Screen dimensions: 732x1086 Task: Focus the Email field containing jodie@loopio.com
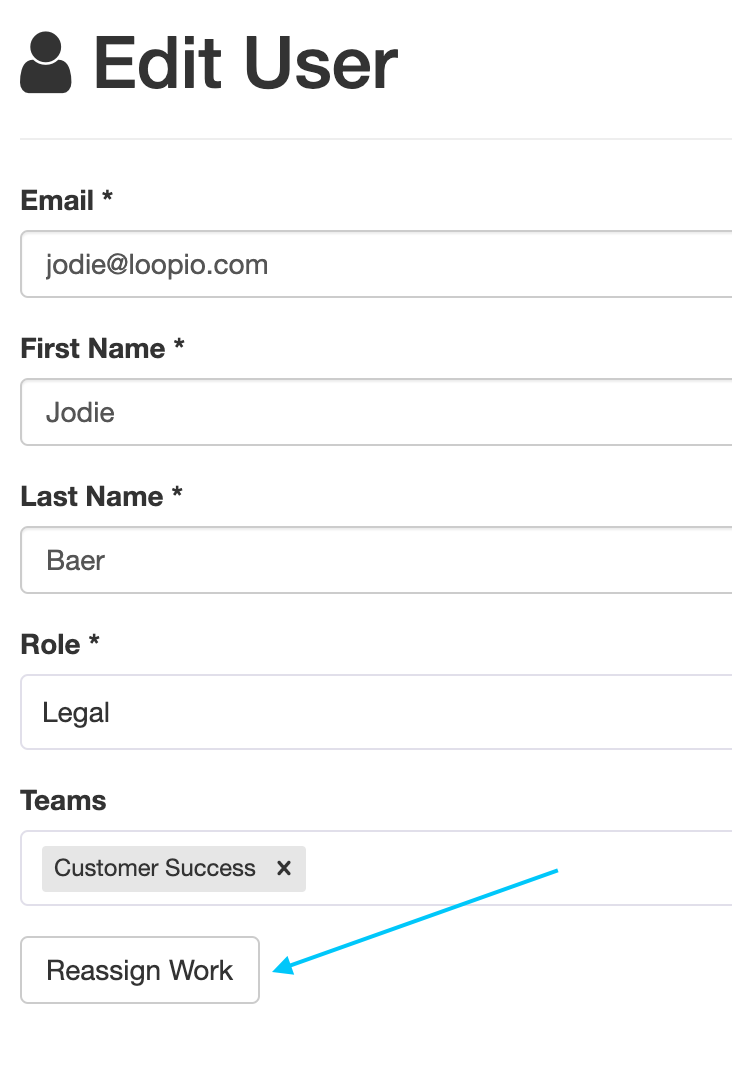click(376, 264)
